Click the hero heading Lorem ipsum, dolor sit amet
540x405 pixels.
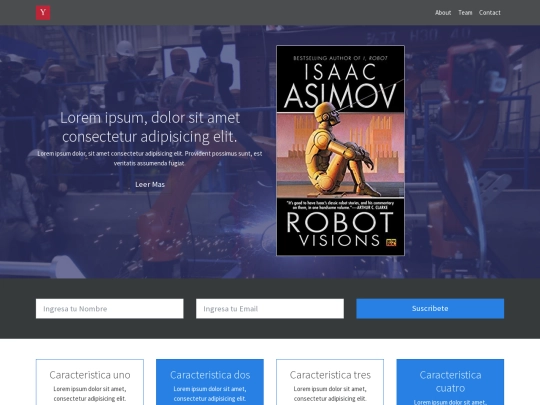click(150, 127)
